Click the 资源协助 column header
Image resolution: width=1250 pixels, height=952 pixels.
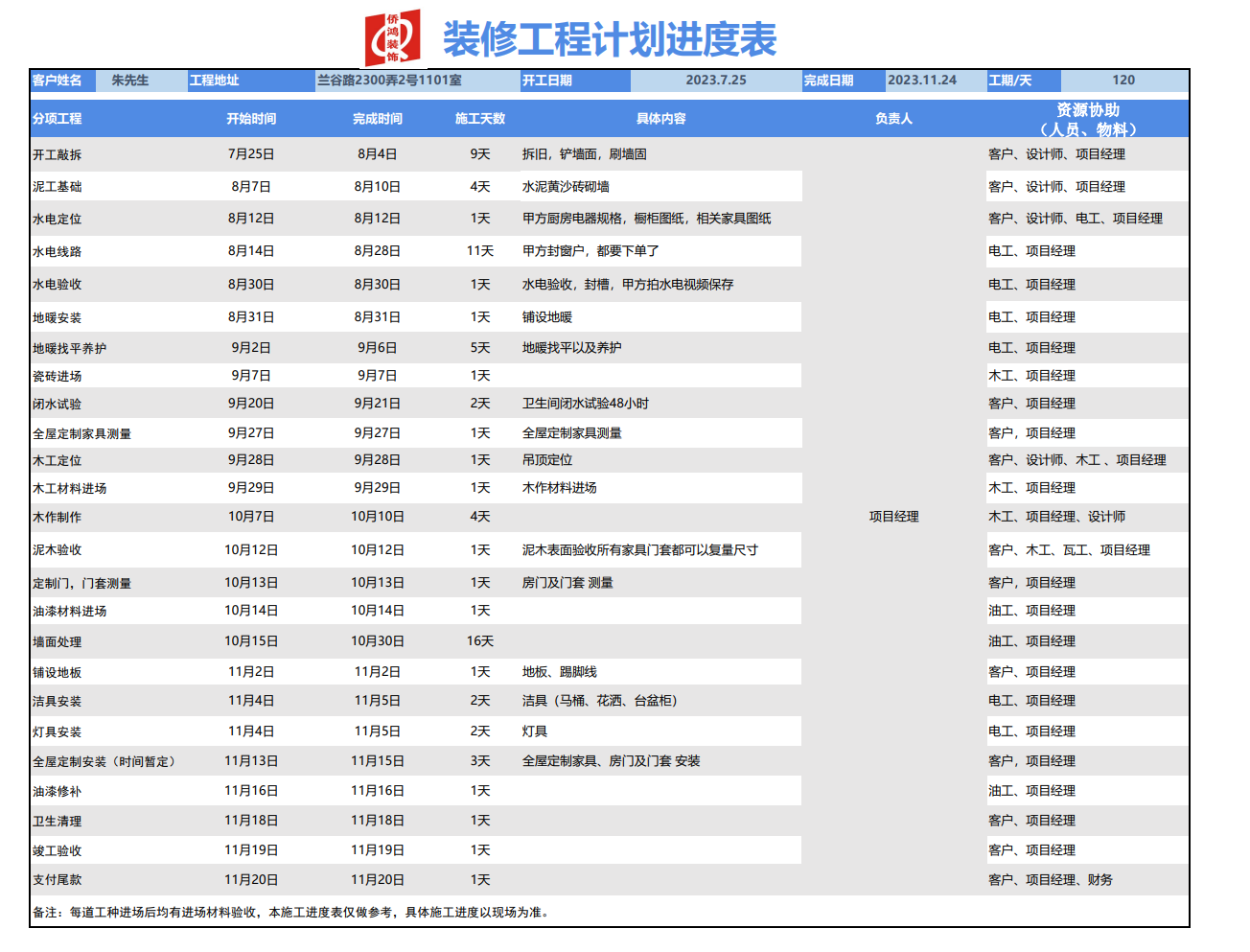[x=1087, y=120]
